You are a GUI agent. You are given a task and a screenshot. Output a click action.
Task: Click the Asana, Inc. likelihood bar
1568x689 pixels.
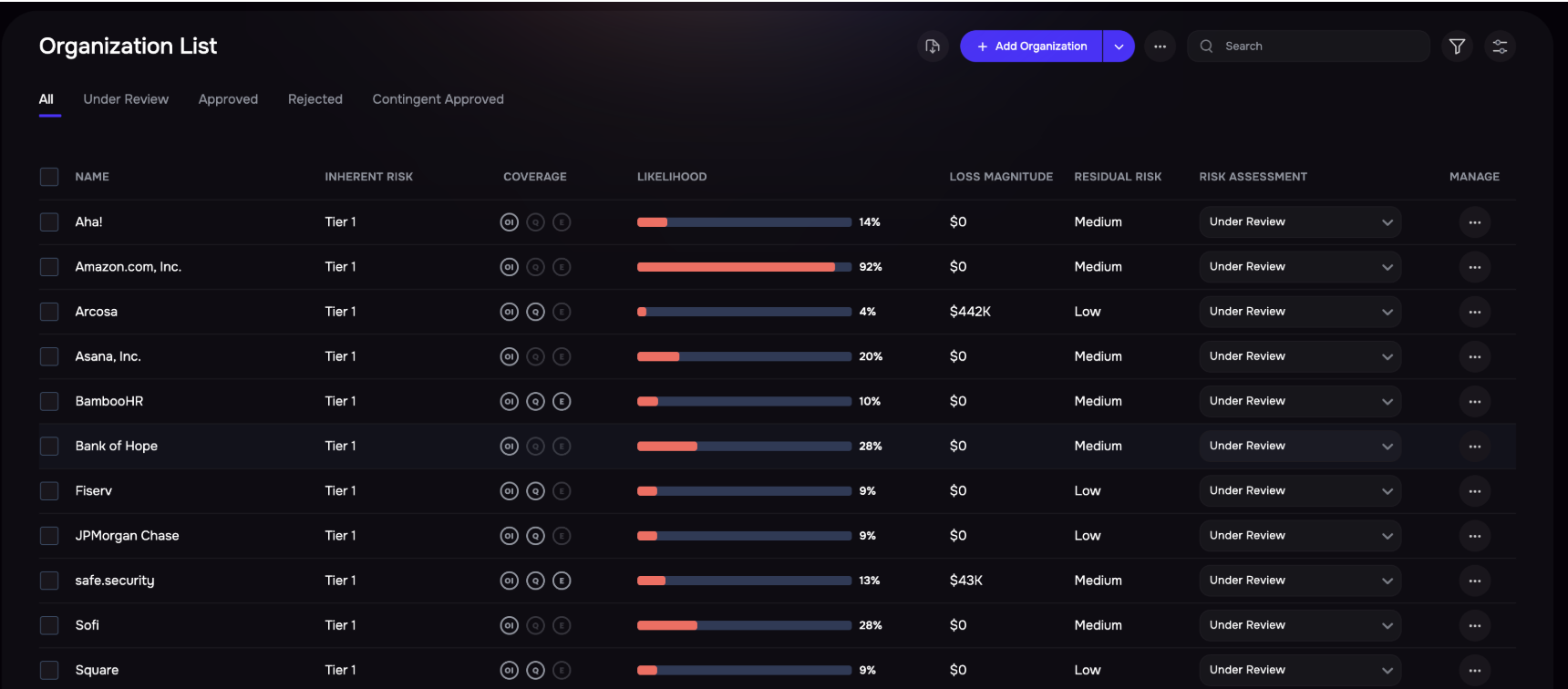pos(744,357)
